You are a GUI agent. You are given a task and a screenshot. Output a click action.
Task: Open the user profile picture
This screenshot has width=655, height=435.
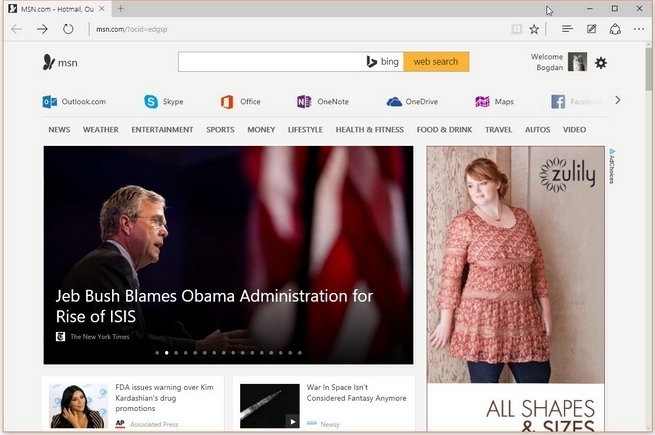click(x=577, y=62)
